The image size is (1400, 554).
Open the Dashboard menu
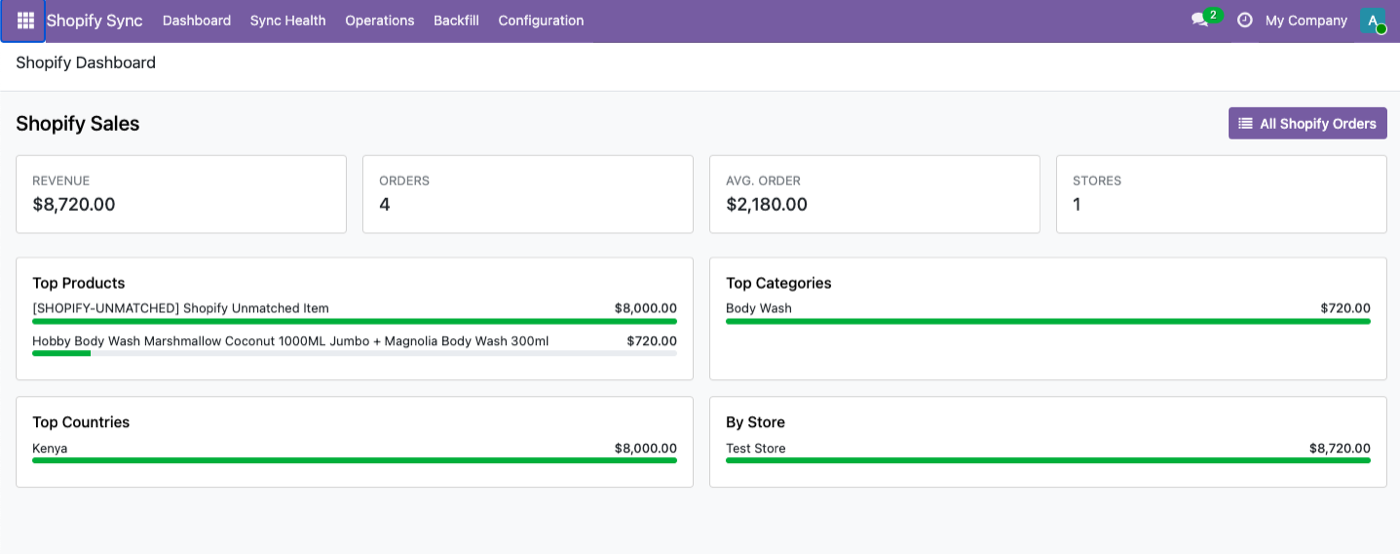[197, 20]
